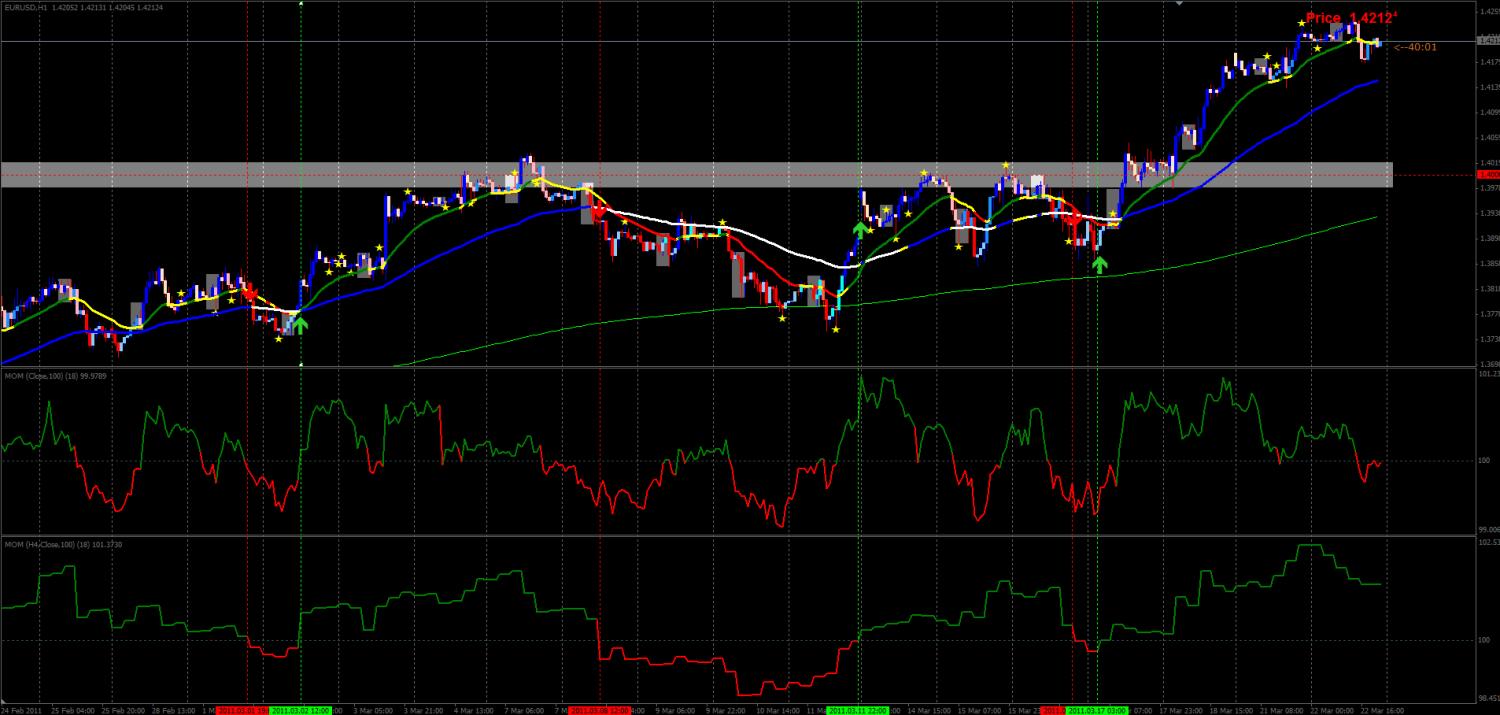
Task: Click the red 2011.03.08 12:00 time marker
Action: (600, 710)
